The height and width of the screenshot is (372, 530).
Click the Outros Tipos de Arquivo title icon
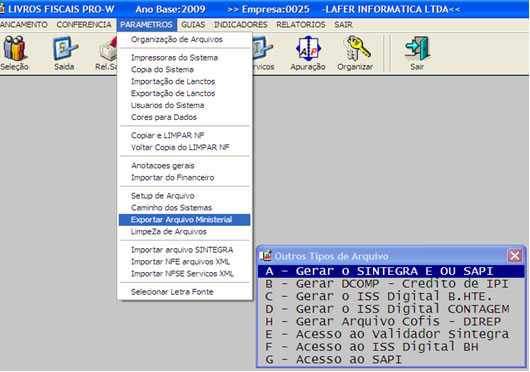tap(265, 256)
